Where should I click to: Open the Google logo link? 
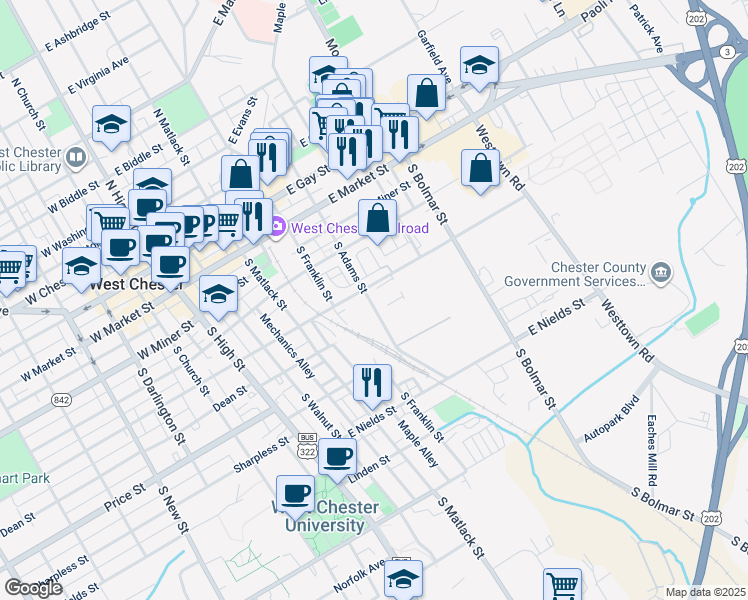click(x=33, y=588)
